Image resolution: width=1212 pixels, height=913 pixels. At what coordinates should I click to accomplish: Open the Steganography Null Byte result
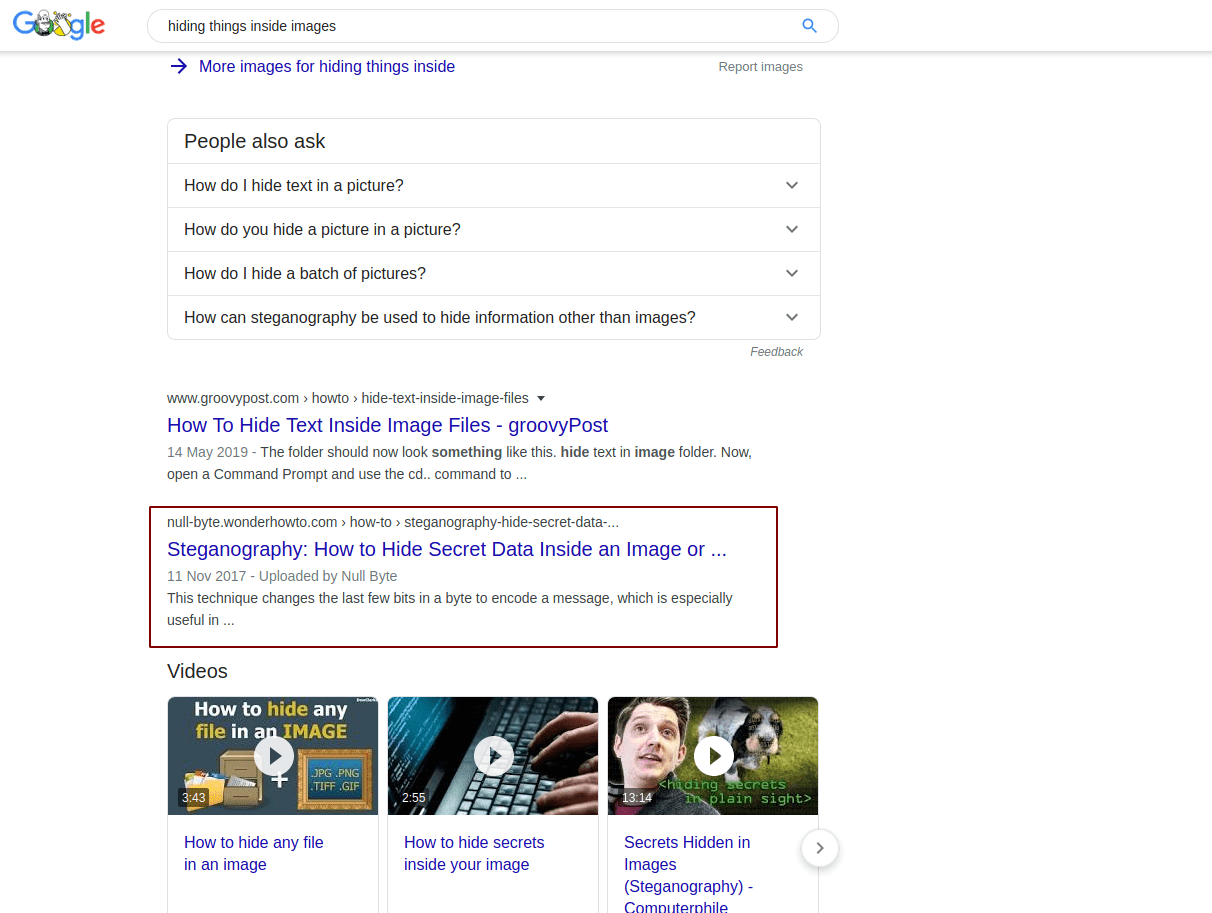point(446,549)
